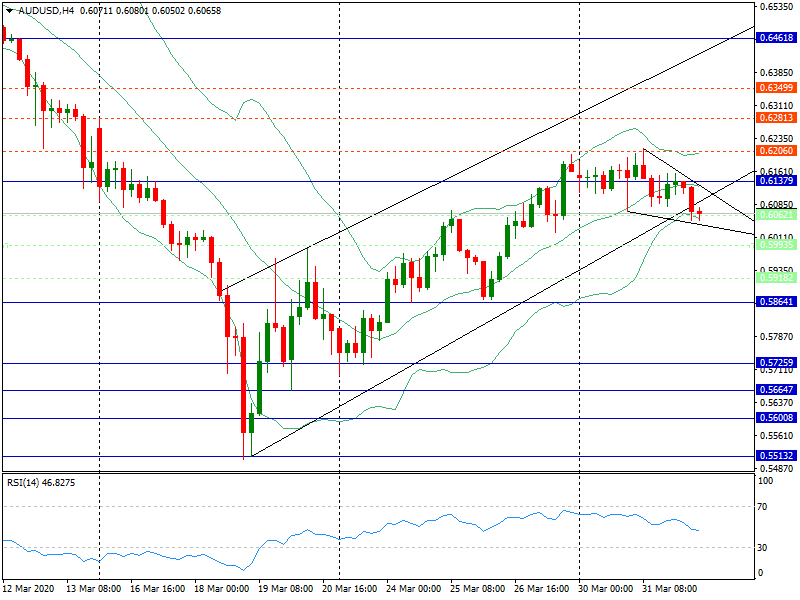Image resolution: width=800 pixels, height=600 pixels.
Task: Select the blue 0.55132 level label
Action: click(776, 456)
